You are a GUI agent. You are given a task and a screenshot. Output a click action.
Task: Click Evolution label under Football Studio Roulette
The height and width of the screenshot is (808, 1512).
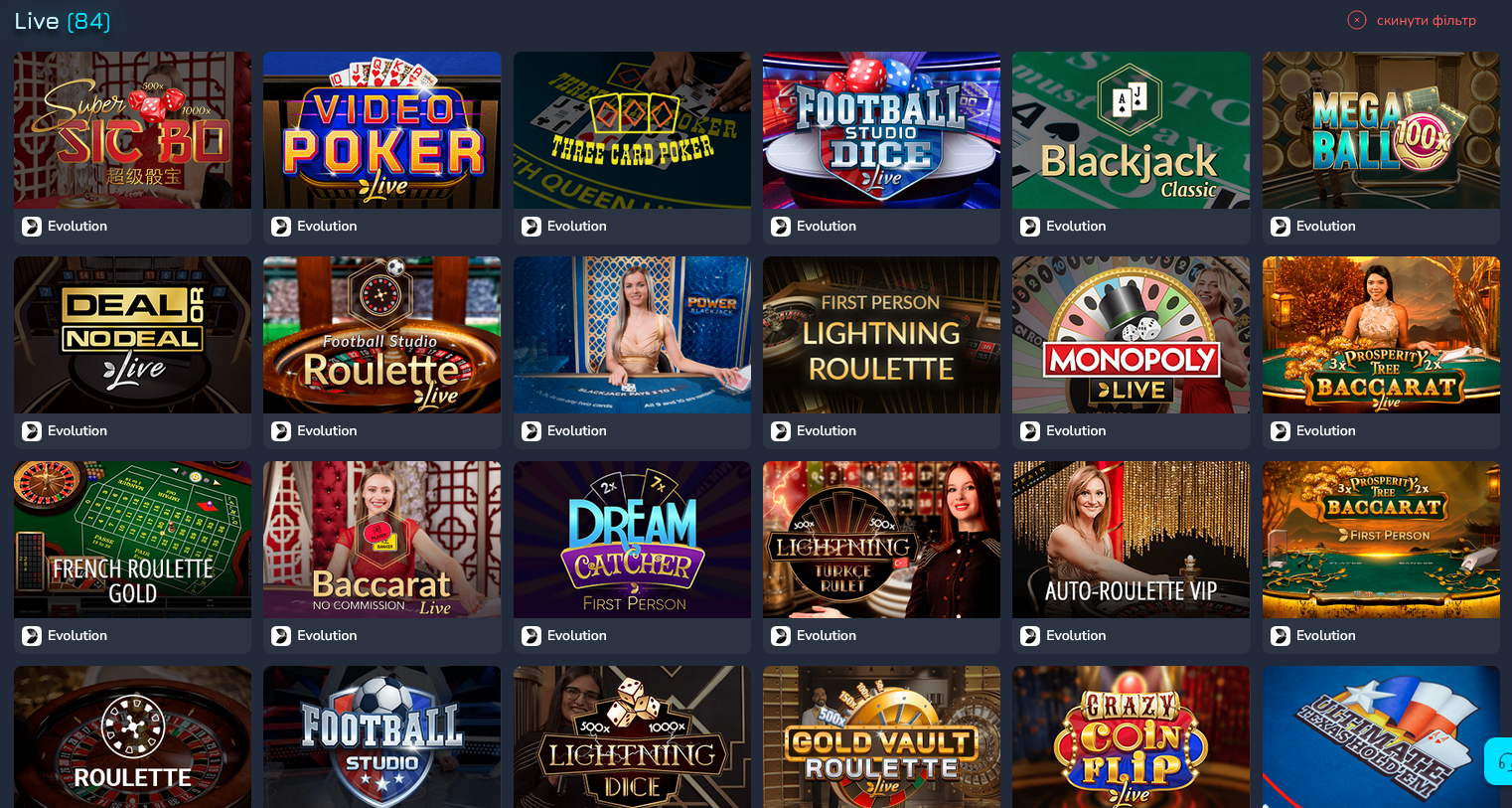pyautogui.click(x=327, y=431)
